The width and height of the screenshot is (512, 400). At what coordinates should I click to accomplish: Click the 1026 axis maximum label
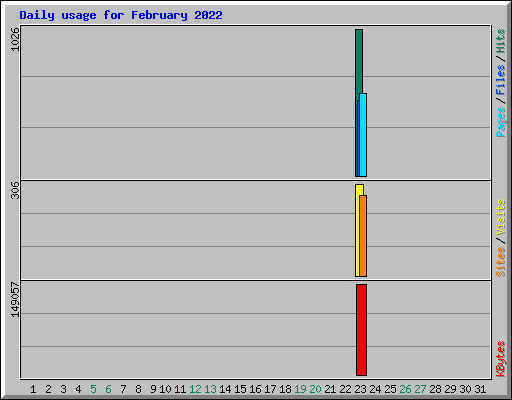(x=15, y=39)
